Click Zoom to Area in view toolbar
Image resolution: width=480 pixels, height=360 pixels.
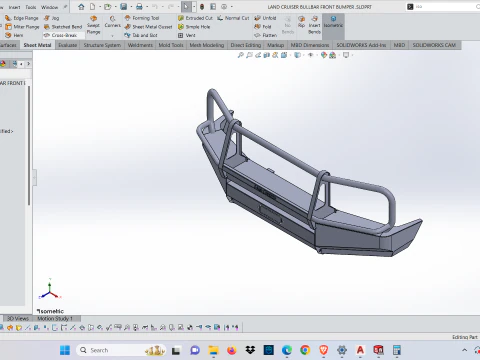tap(249, 55)
